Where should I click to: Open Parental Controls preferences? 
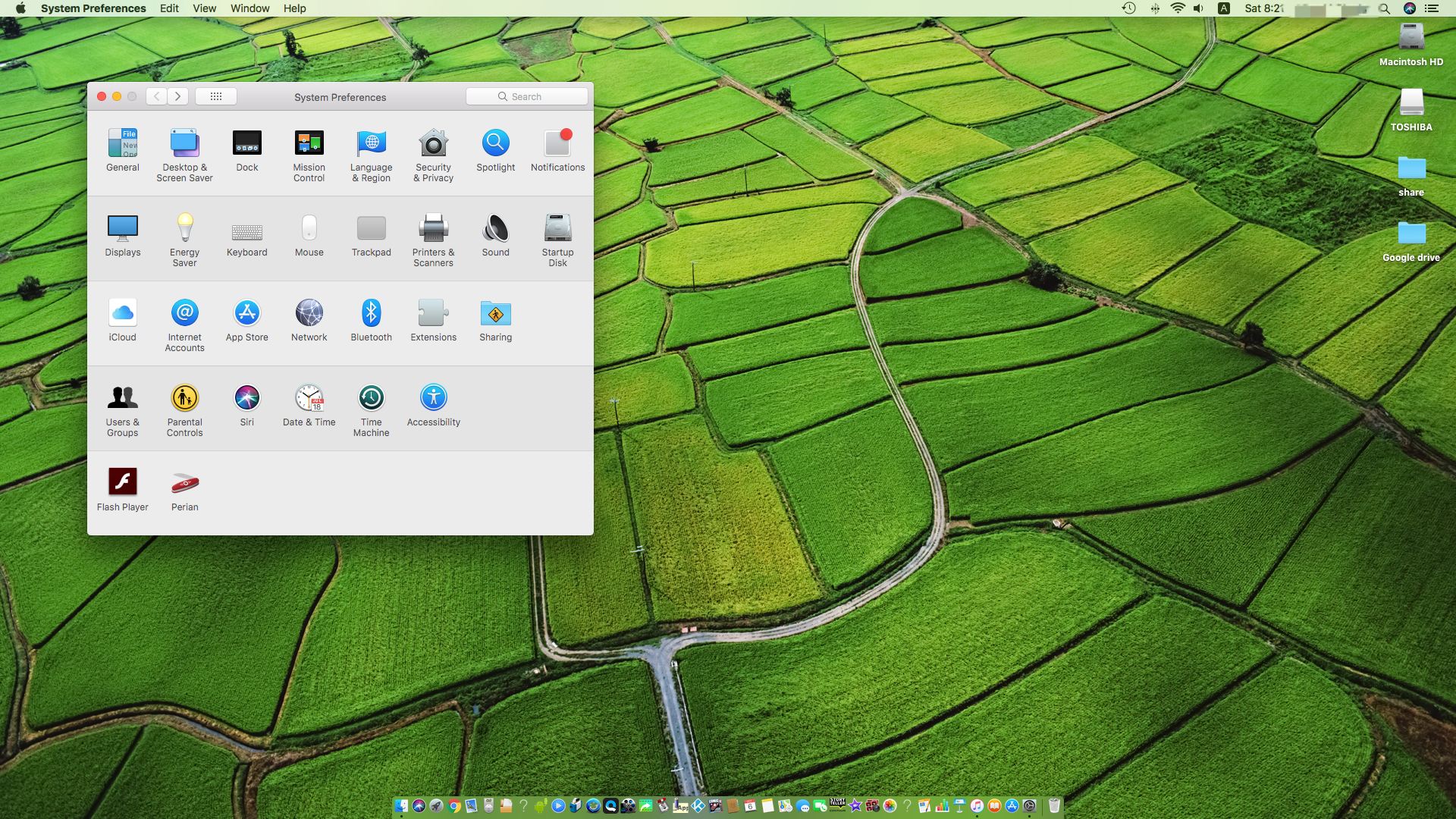click(184, 398)
